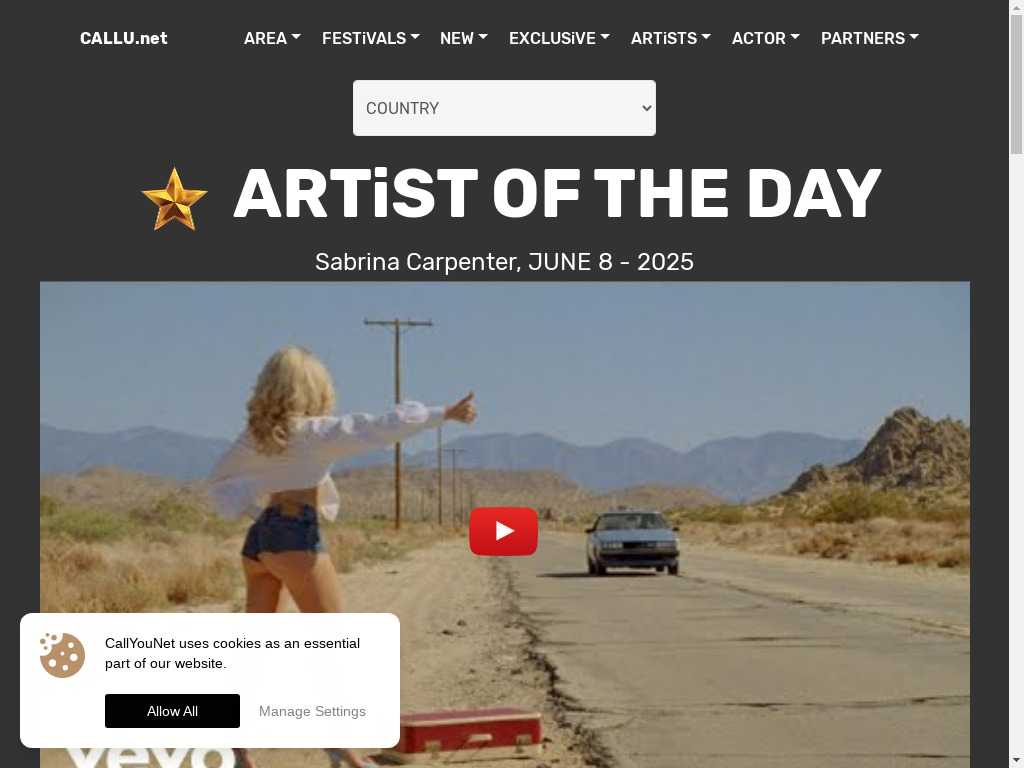The height and width of the screenshot is (768, 1024).
Task: Expand the AREA menu
Action: [272, 38]
